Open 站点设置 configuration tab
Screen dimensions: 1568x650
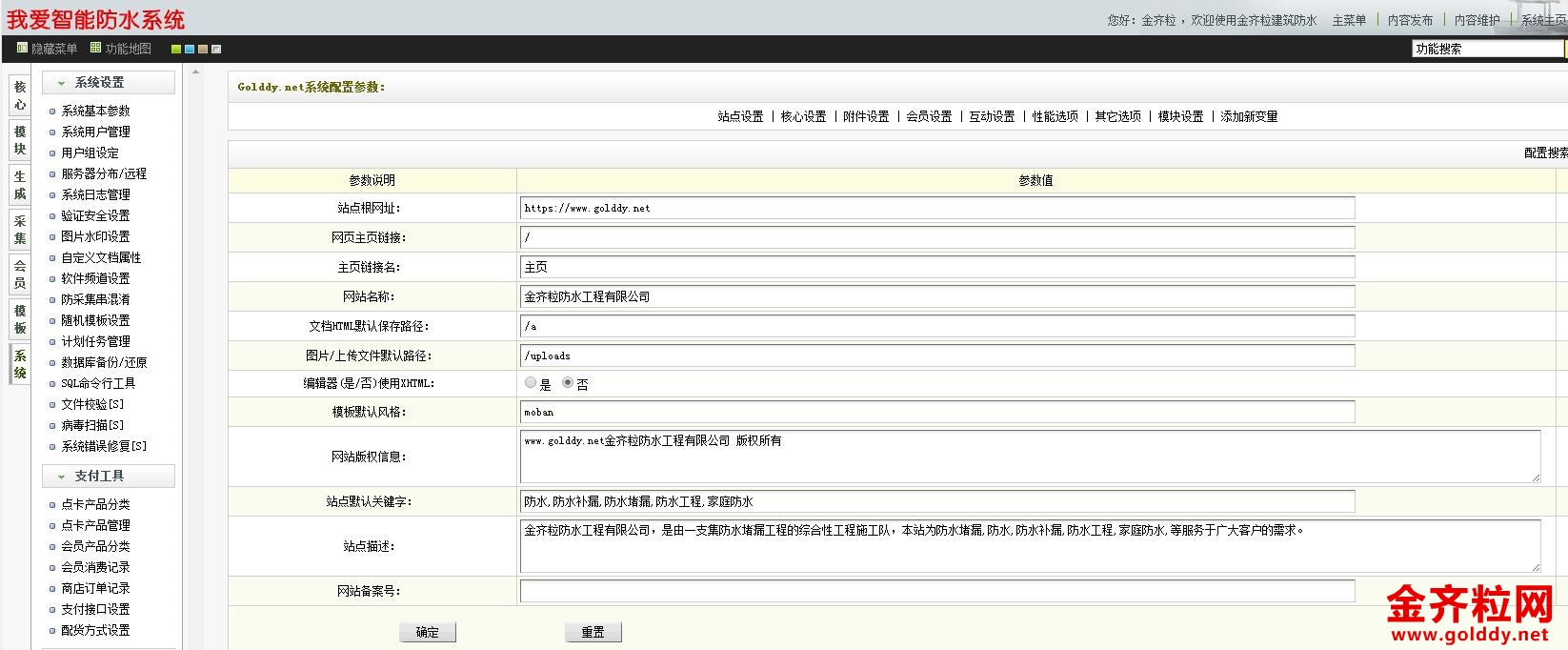pos(740,116)
